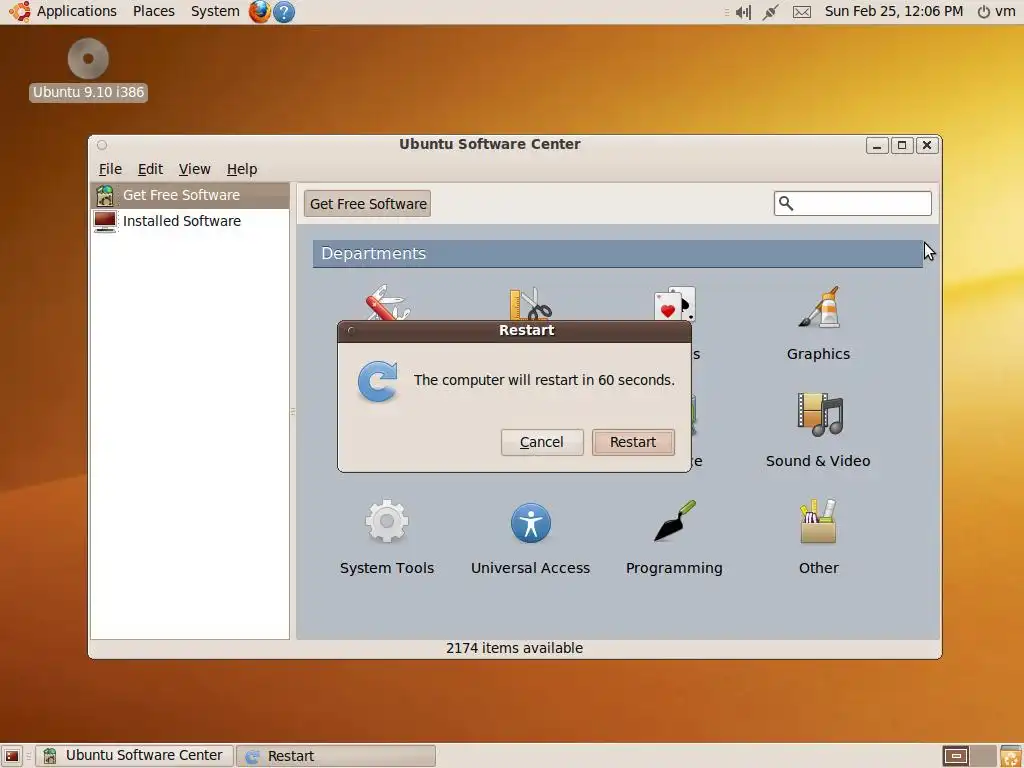The width and height of the screenshot is (1024, 768).
Task: Open the volume control in system tray
Action: [x=743, y=12]
